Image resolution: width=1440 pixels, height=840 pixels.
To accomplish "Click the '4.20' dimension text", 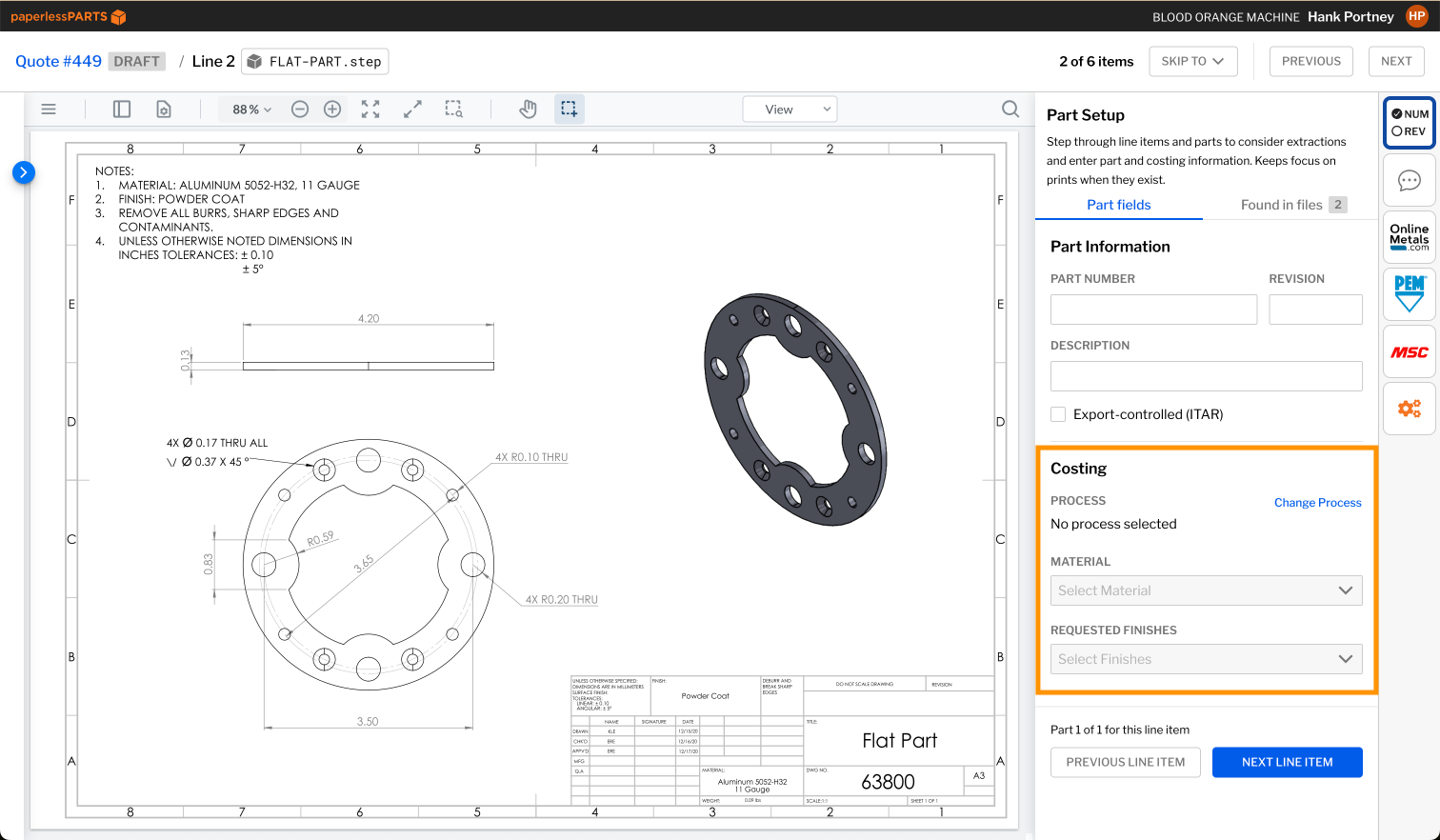I will click(369, 318).
